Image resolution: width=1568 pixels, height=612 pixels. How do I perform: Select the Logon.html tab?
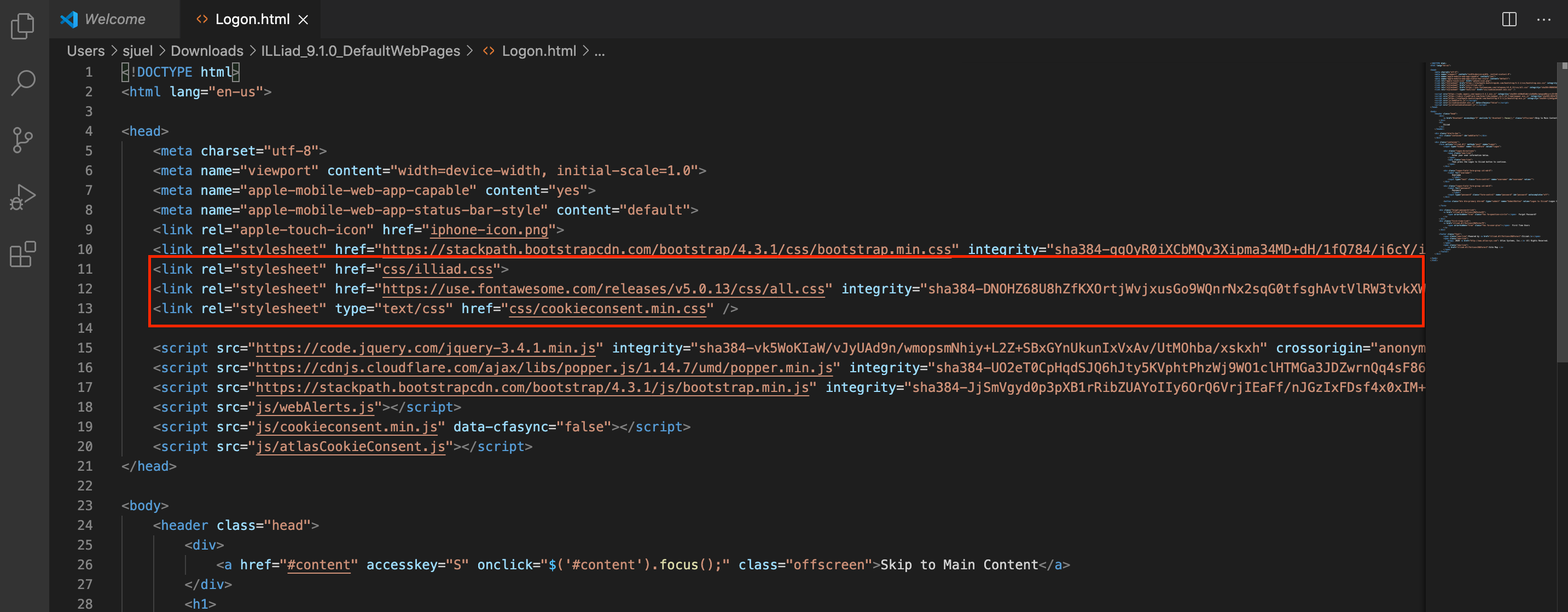click(x=253, y=19)
